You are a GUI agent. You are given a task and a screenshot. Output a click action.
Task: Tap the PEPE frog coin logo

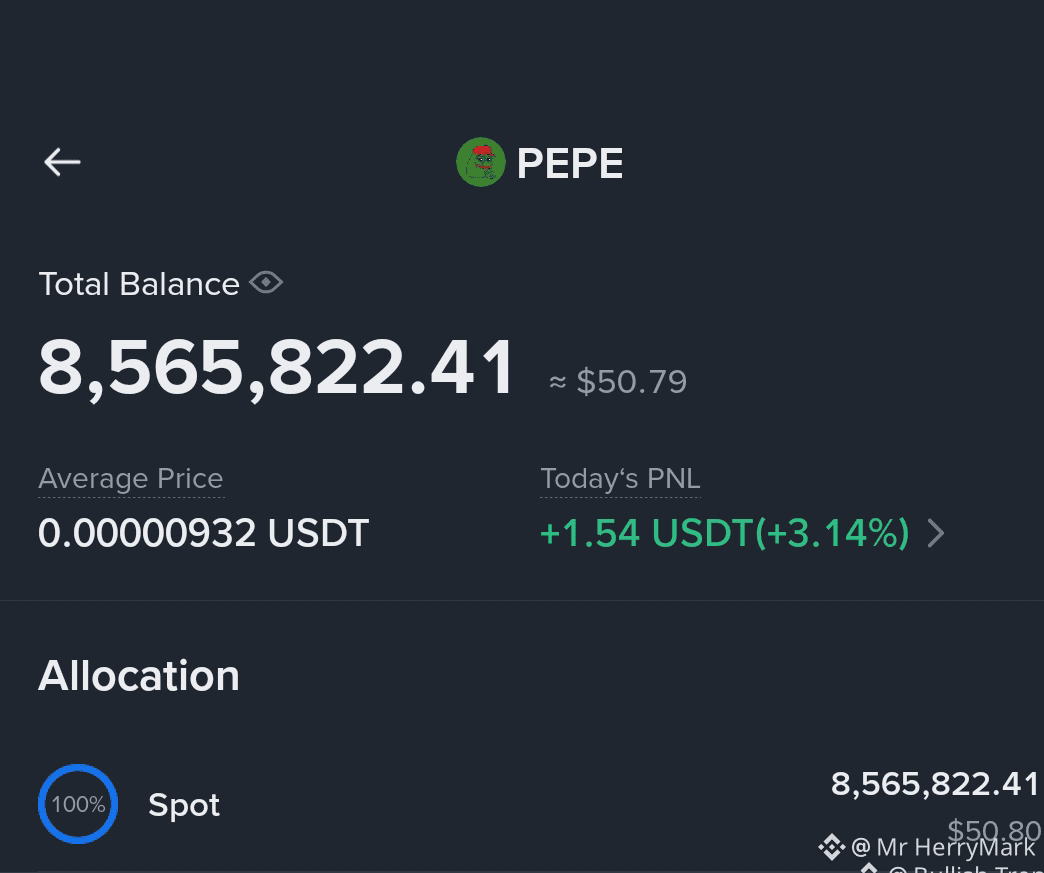[x=481, y=162]
